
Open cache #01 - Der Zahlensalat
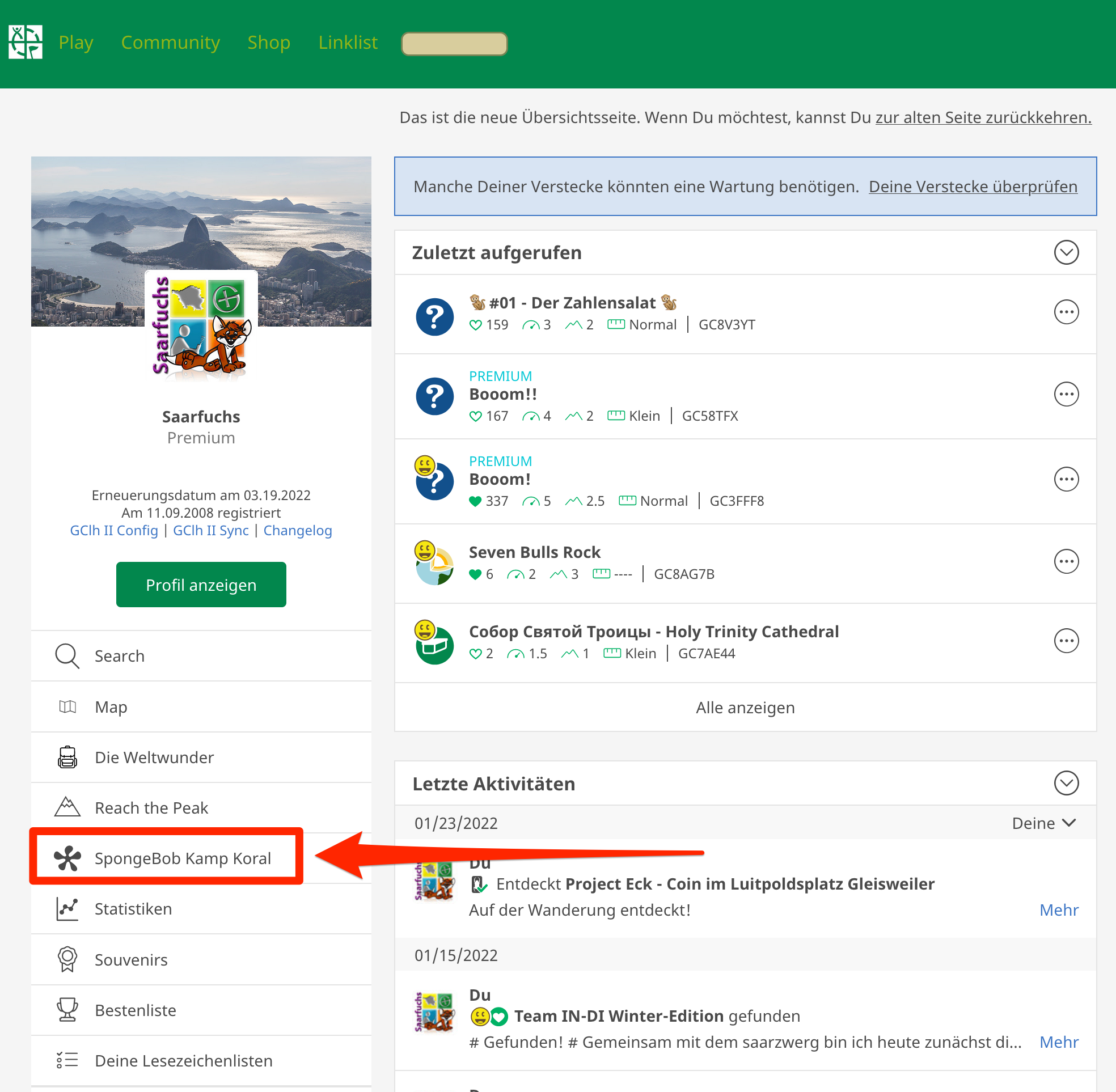coord(572,303)
